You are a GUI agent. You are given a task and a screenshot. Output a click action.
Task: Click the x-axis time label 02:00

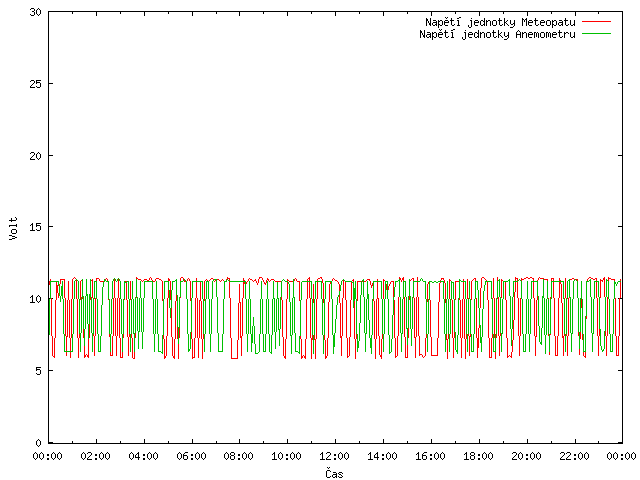96,456
